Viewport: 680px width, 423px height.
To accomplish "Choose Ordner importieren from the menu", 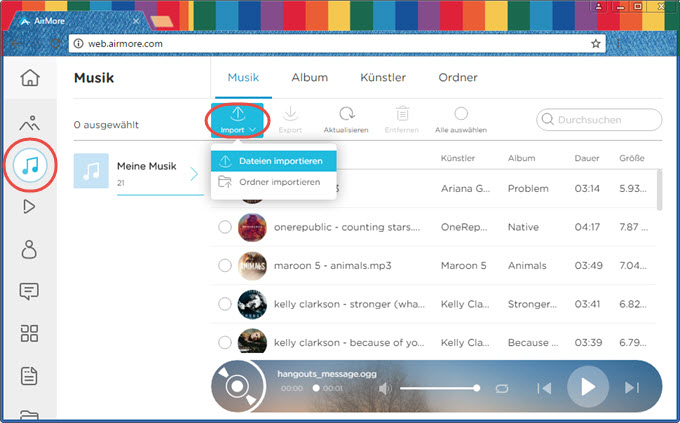I will [x=274, y=182].
